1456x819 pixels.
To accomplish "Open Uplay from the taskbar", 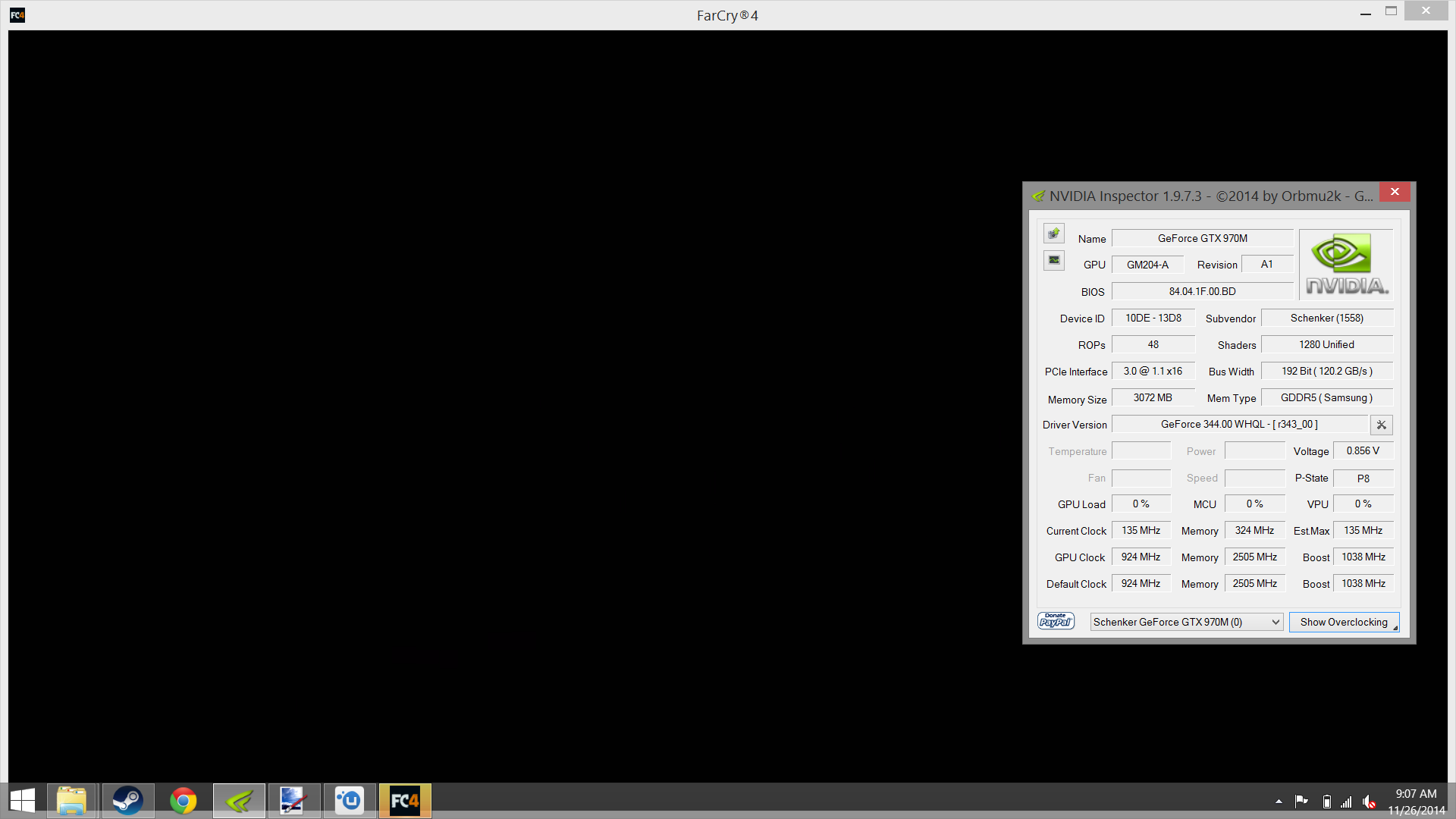I will click(350, 801).
